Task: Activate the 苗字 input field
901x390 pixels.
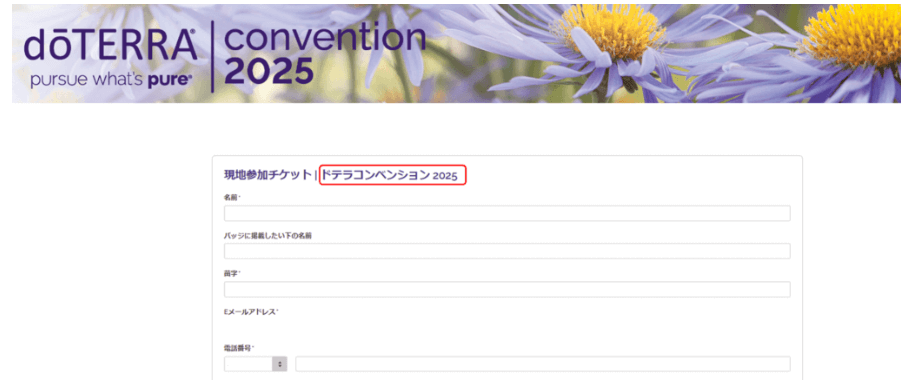Action: tap(507, 289)
